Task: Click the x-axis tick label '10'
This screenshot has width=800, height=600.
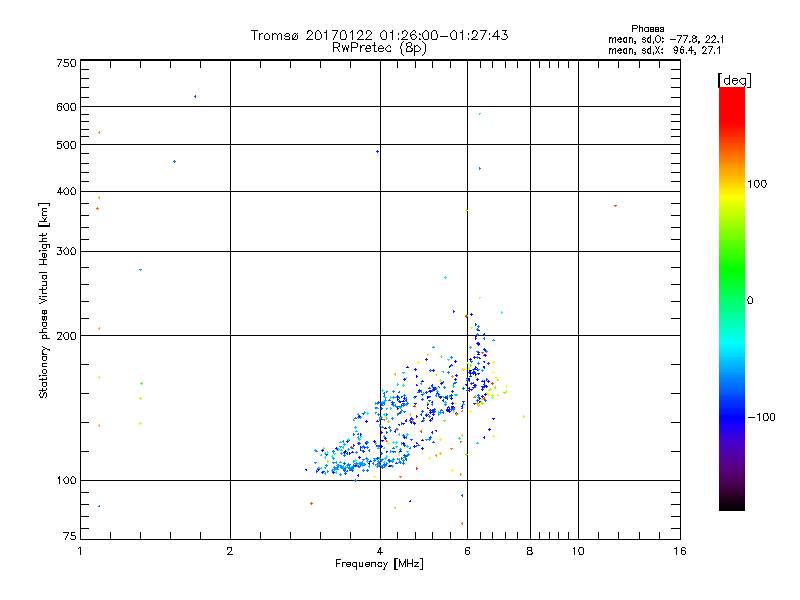Action: click(x=578, y=551)
